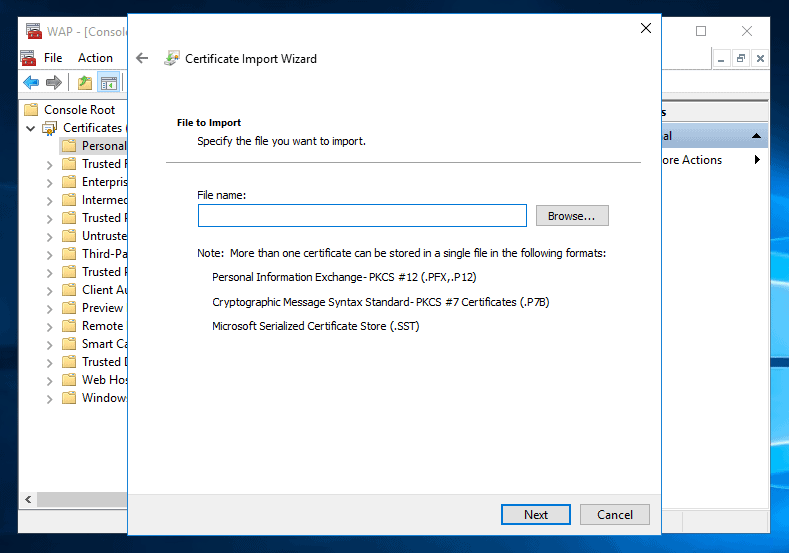This screenshot has width=789, height=553.
Task: Expand the Enterprise store node
Action: point(49,183)
